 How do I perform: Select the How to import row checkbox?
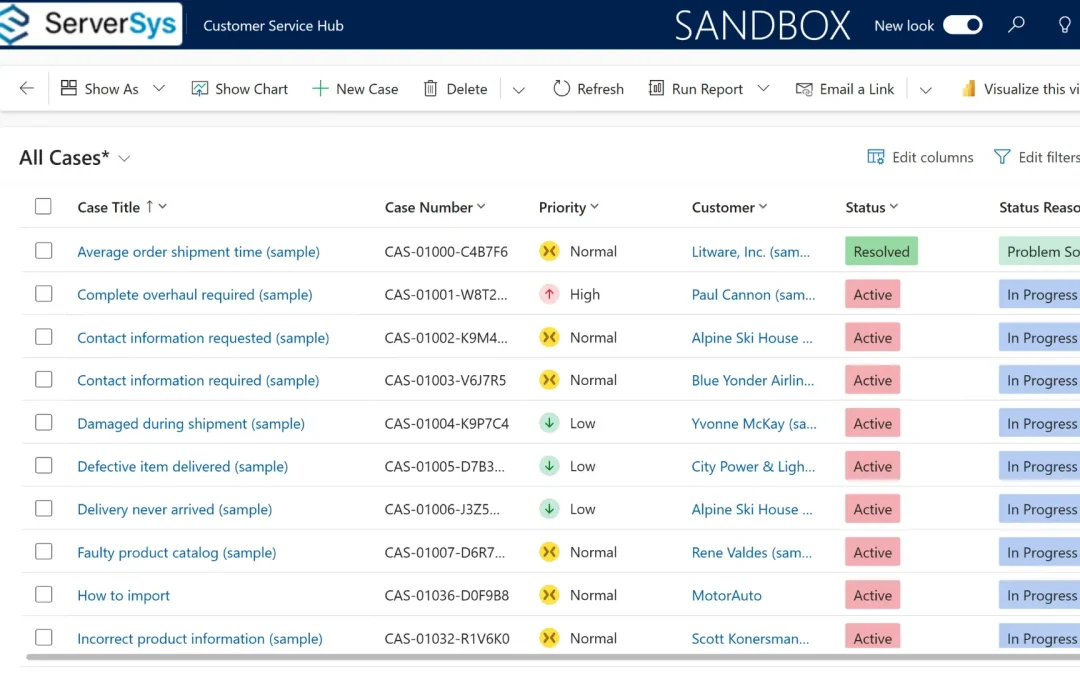43,594
